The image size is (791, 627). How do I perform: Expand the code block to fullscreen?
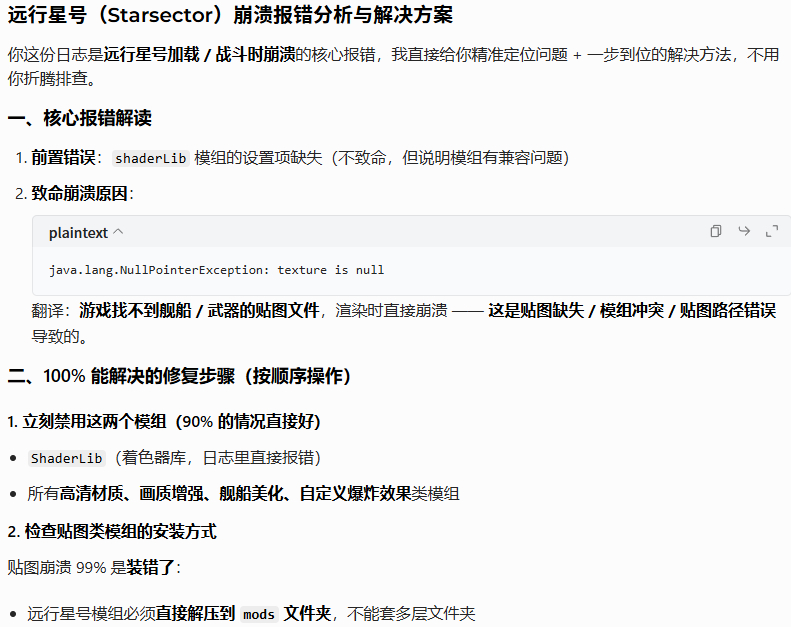pos(772,231)
